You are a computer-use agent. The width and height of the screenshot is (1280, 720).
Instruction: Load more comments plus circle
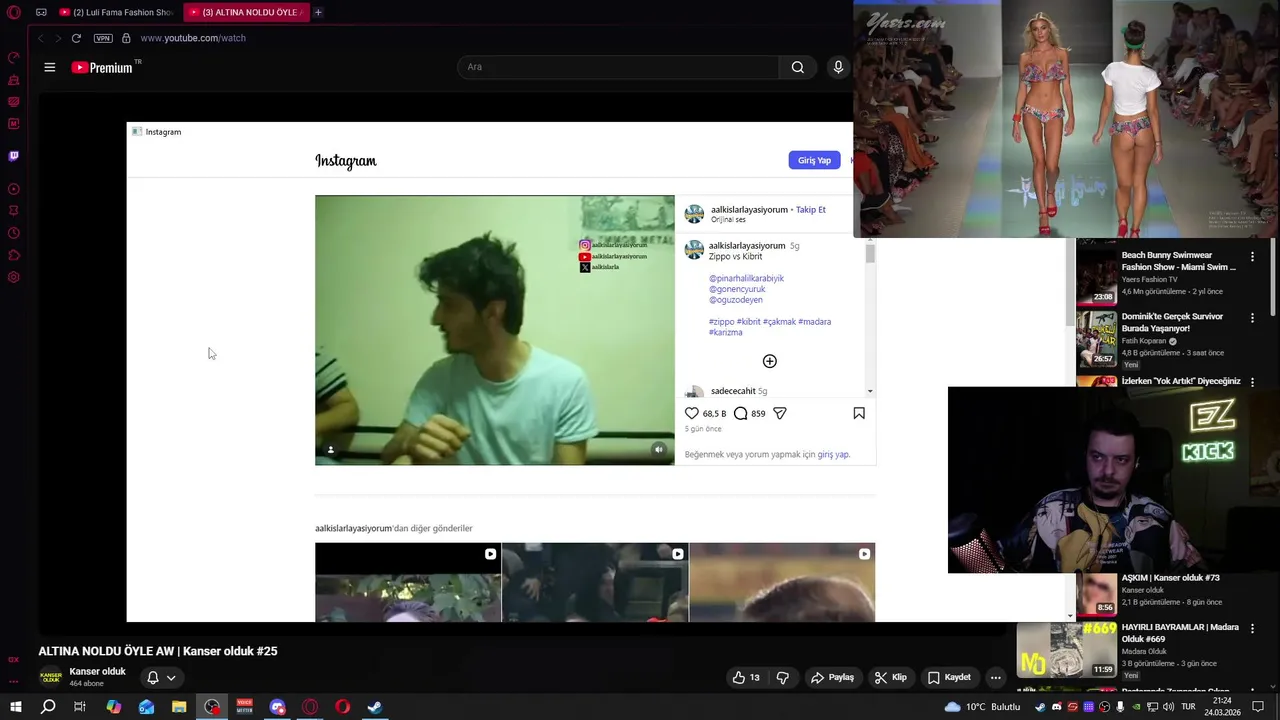(770, 361)
